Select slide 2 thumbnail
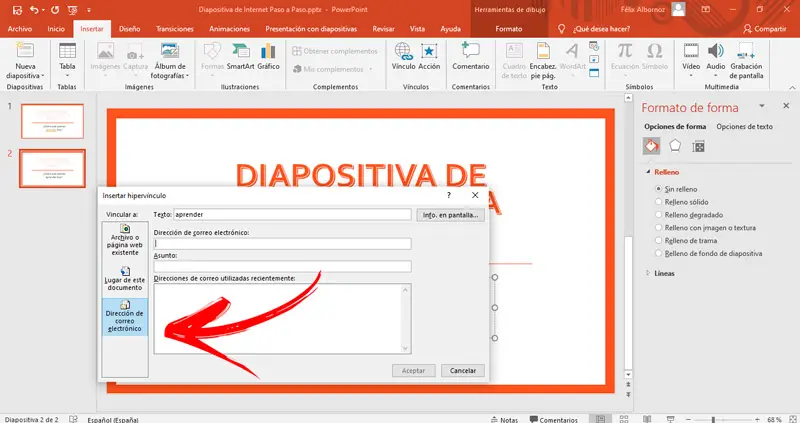The width and height of the screenshot is (800, 423). click(x=52, y=168)
